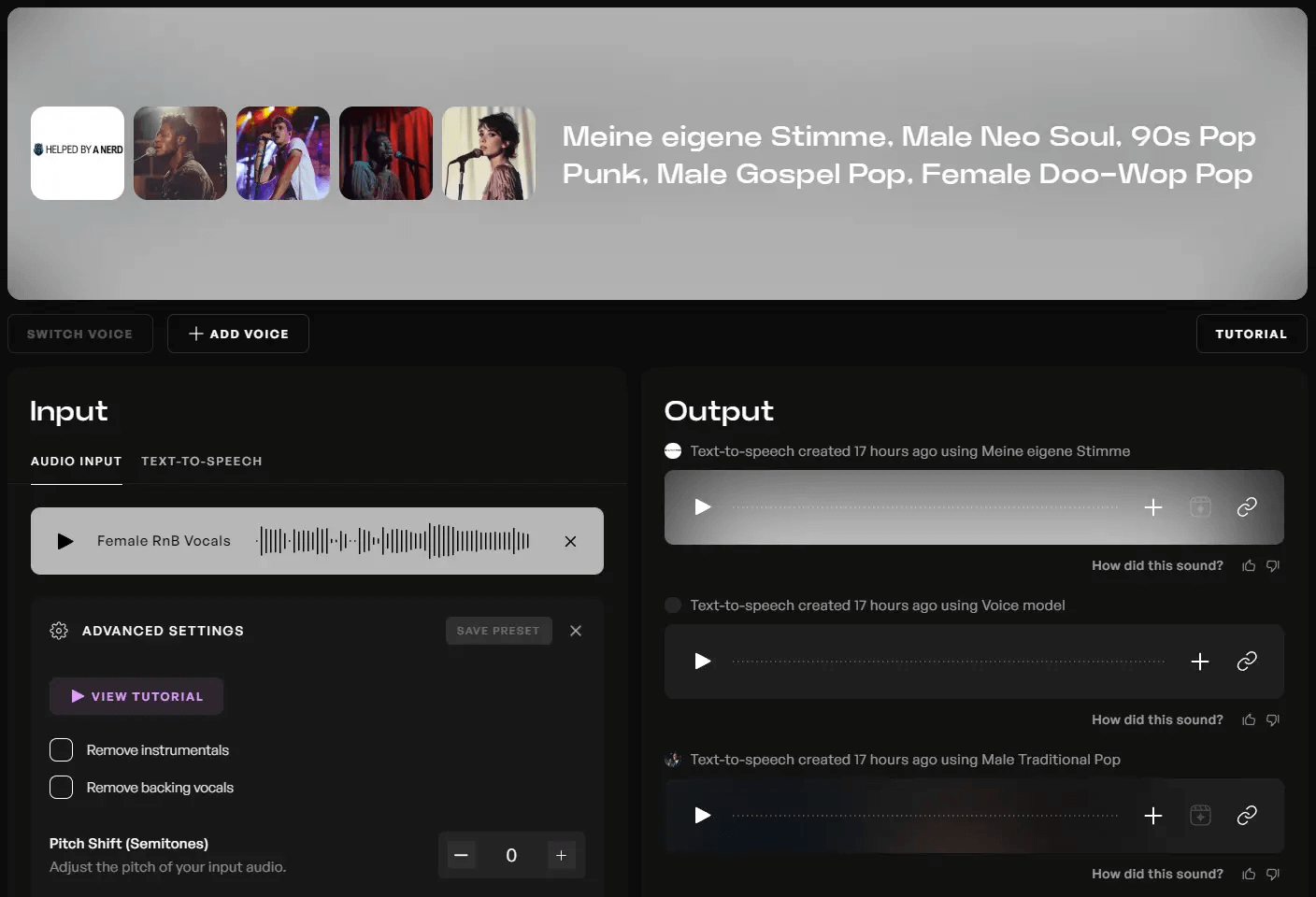The height and width of the screenshot is (897, 1316).
Task: Open the Tutorial button at top right
Action: (1251, 334)
